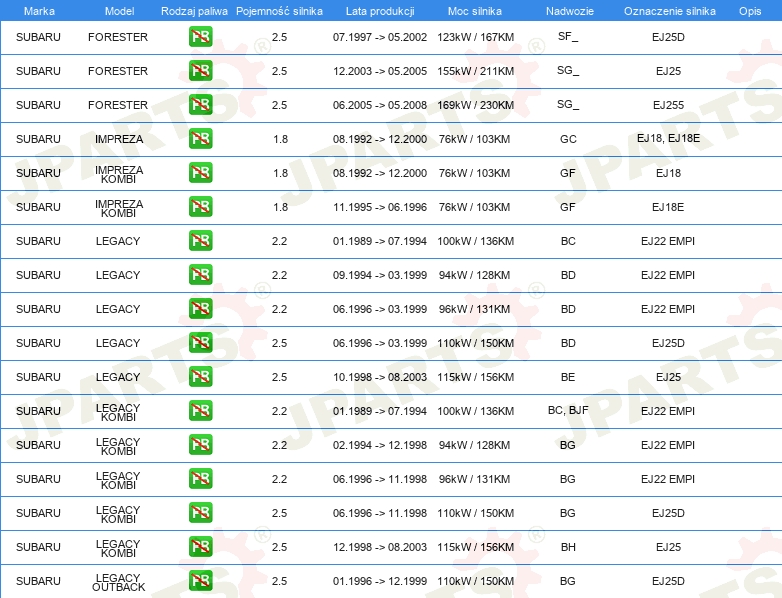This screenshot has width=782, height=598.
Task: Select the date range 02.1994 -> 12.1998
Action: [x=380, y=445]
